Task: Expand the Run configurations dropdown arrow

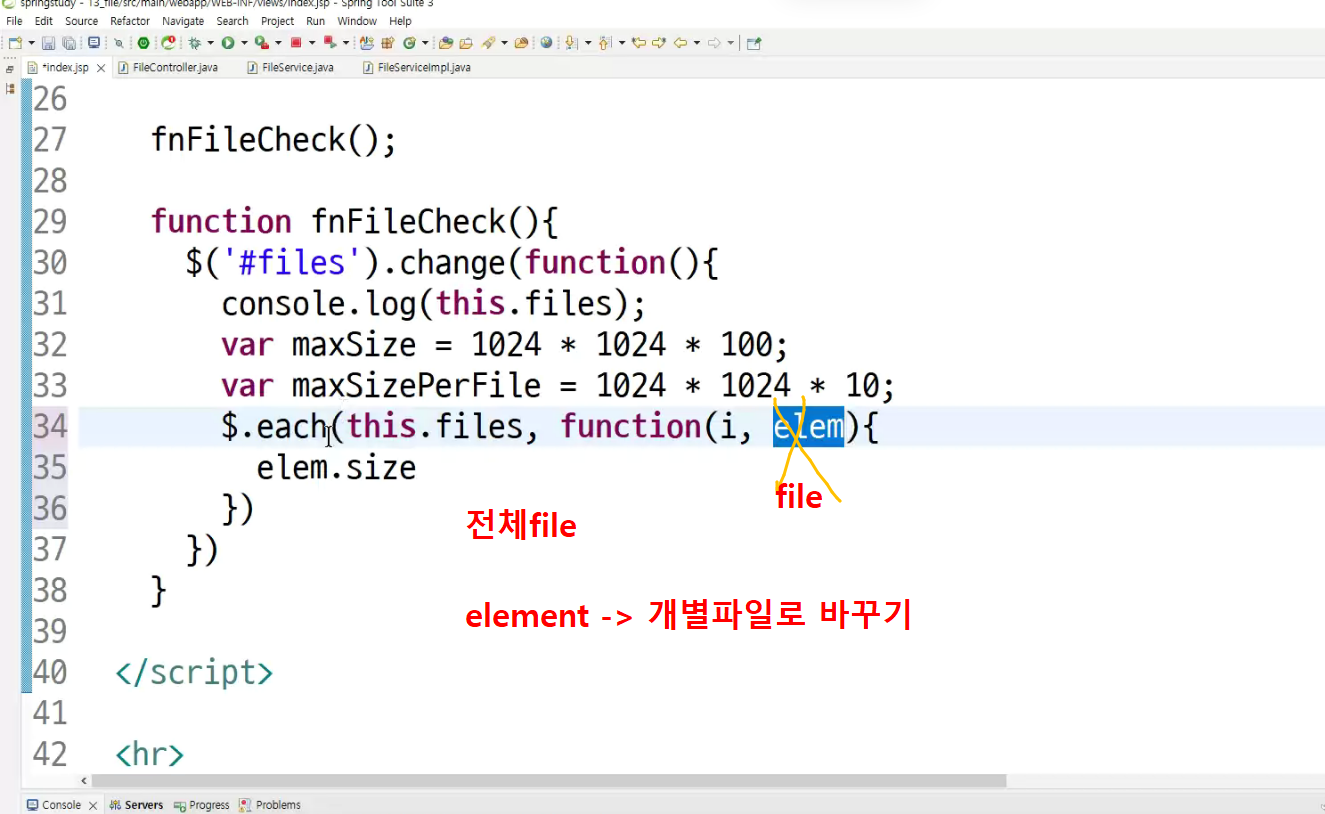Action: click(243, 43)
